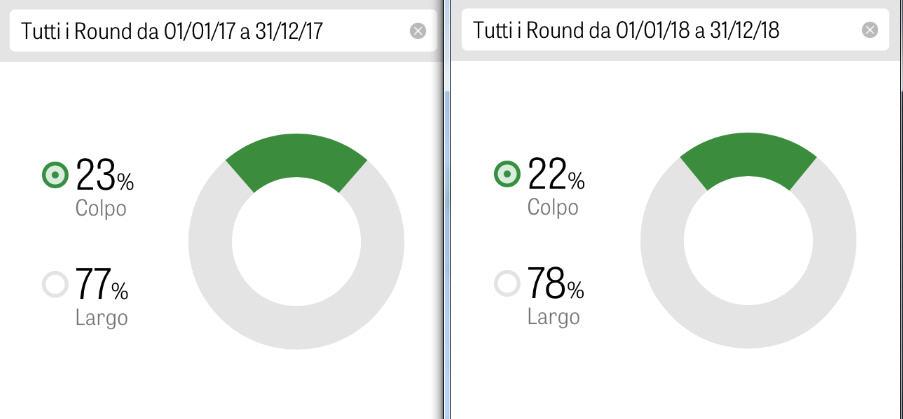The image size is (903, 419).
Task: Click the Colpo label under 23%
Action: [x=101, y=209]
